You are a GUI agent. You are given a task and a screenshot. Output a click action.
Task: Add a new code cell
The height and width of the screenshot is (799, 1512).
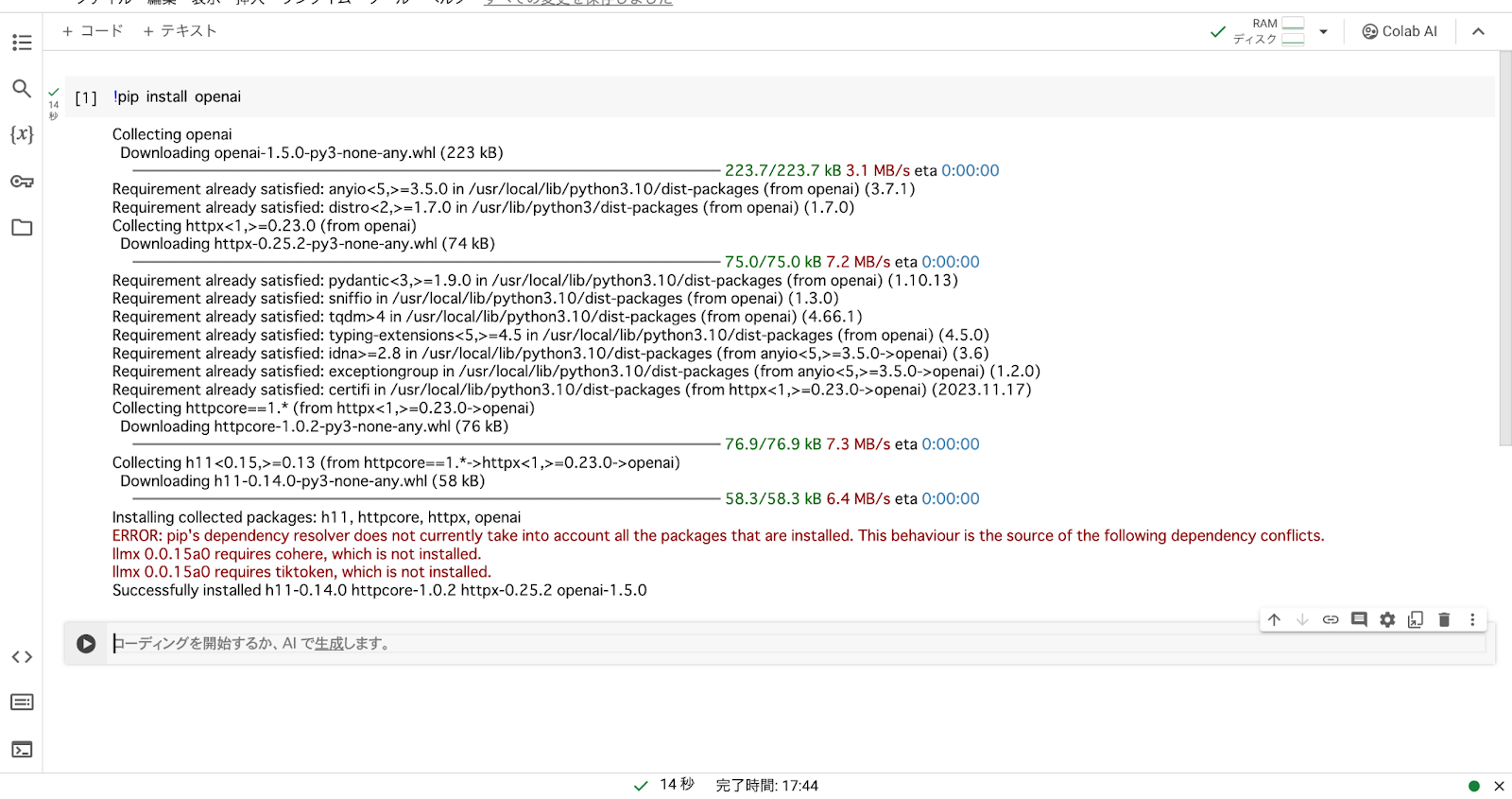pyautogui.click(x=93, y=31)
